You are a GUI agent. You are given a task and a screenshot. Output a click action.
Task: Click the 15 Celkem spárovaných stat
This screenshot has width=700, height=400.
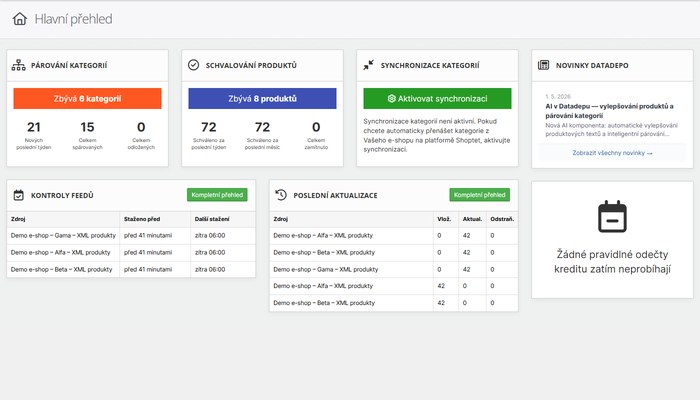click(x=88, y=135)
